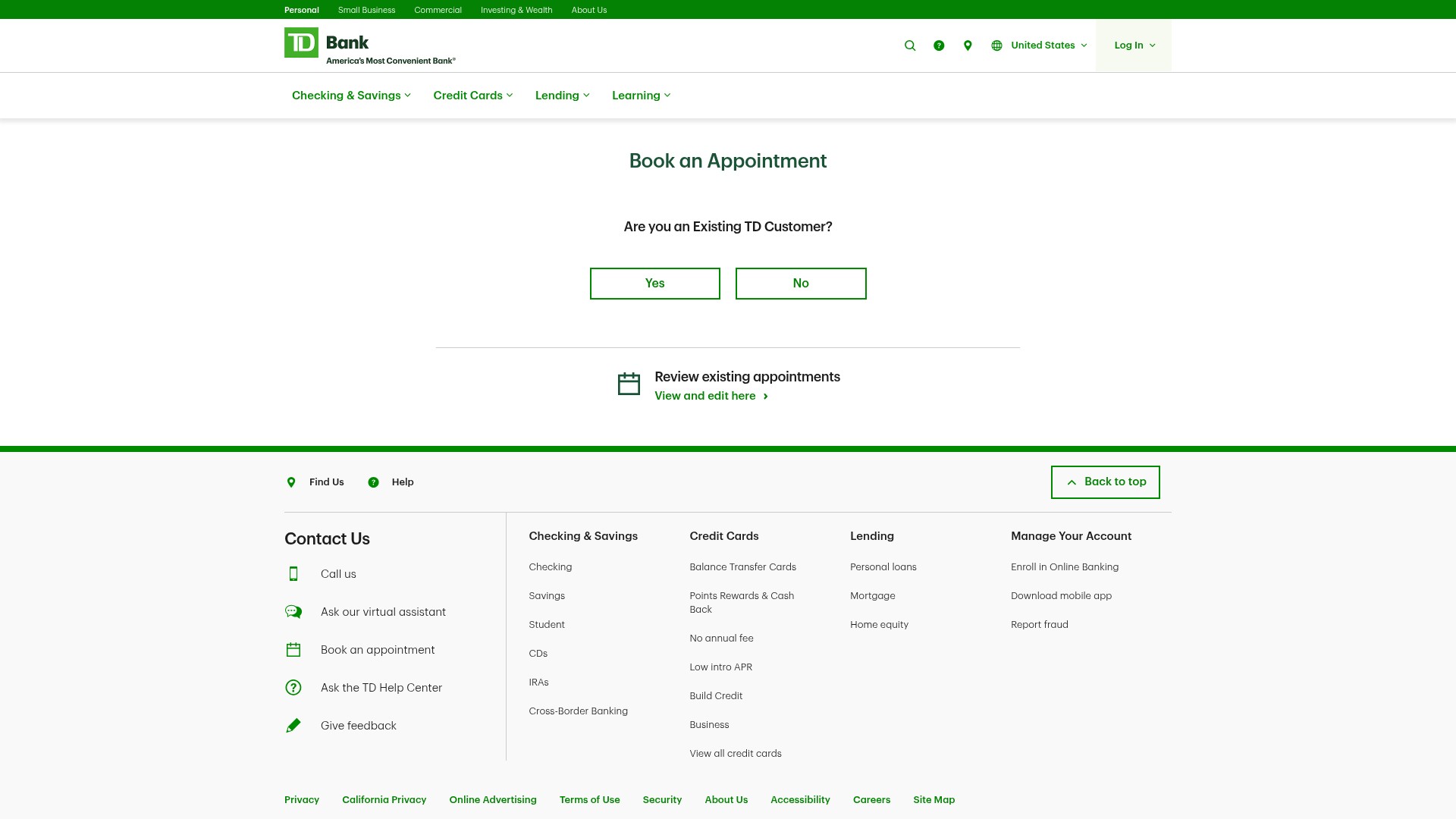Open No annual fee link
The width and height of the screenshot is (1456, 819).
[722, 639]
